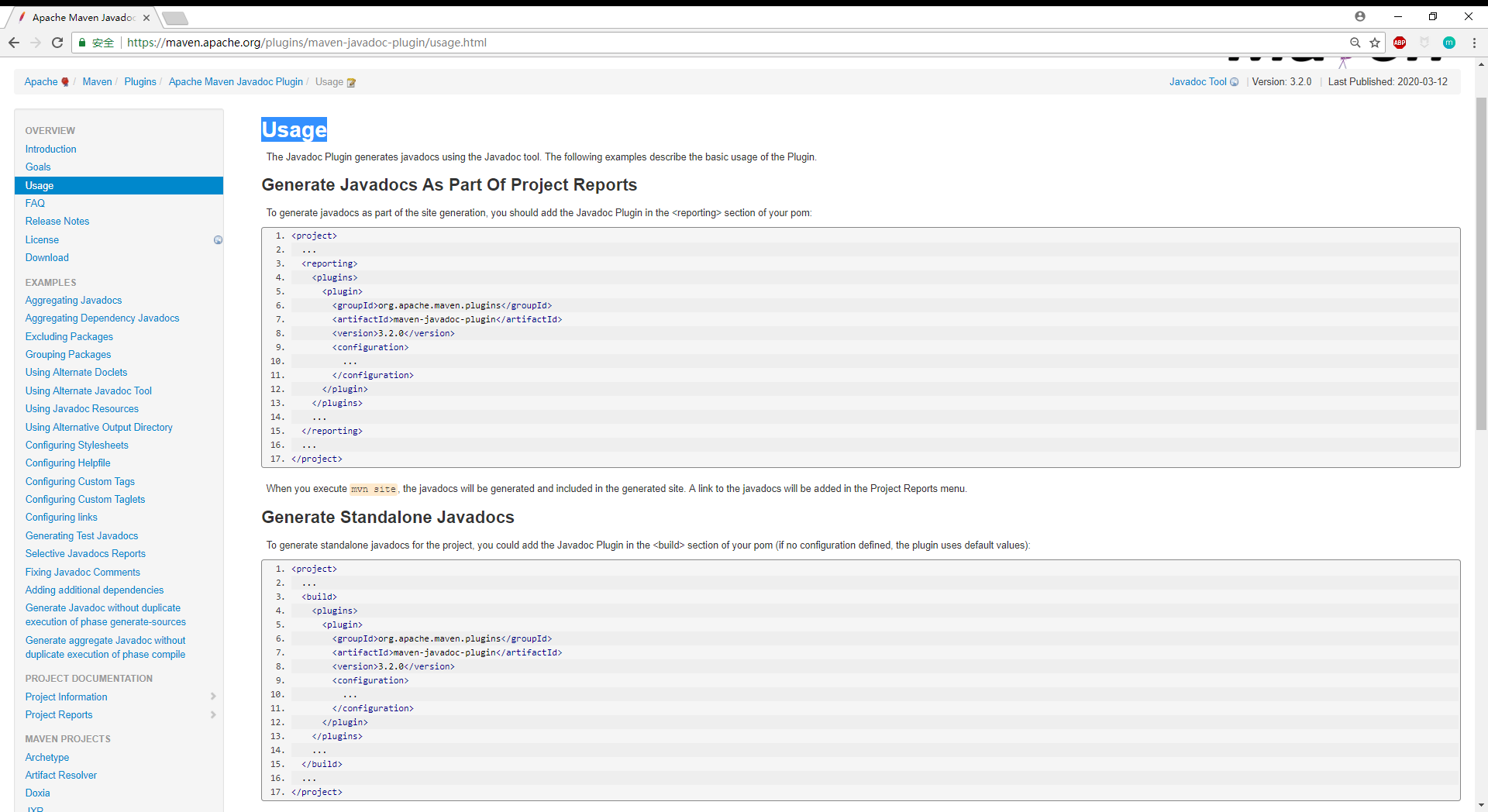The width and height of the screenshot is (1488, 812).
Task: Open the FAQ sidebar item
Action: coord(35,203)
